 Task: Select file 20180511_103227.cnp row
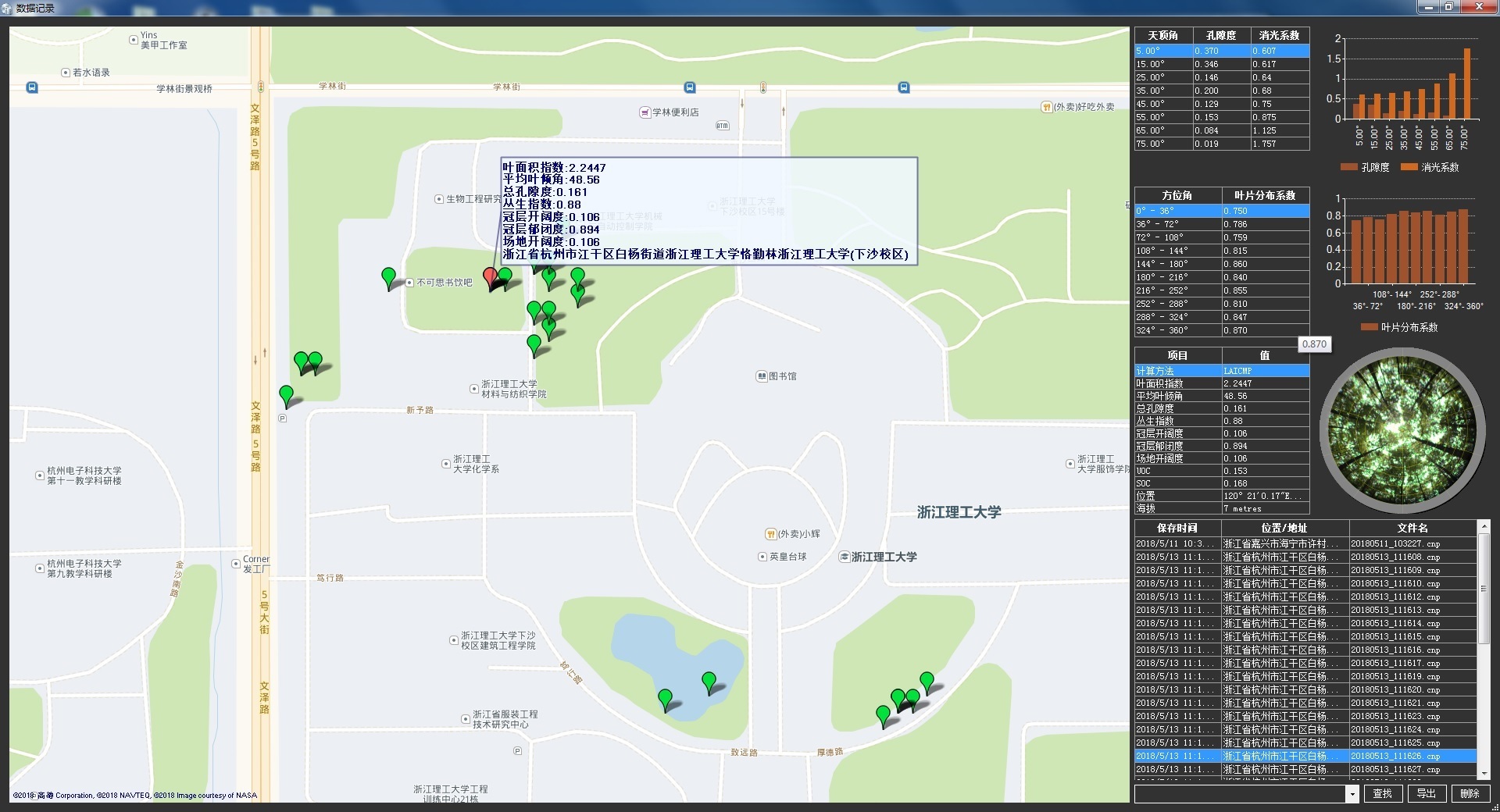(1305, 544)
